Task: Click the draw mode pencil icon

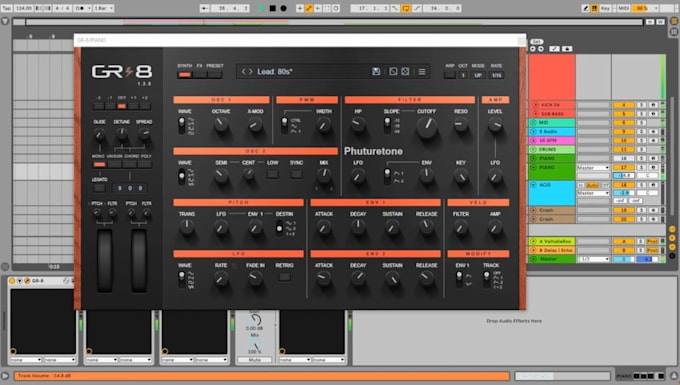Action: coord(585,8)
